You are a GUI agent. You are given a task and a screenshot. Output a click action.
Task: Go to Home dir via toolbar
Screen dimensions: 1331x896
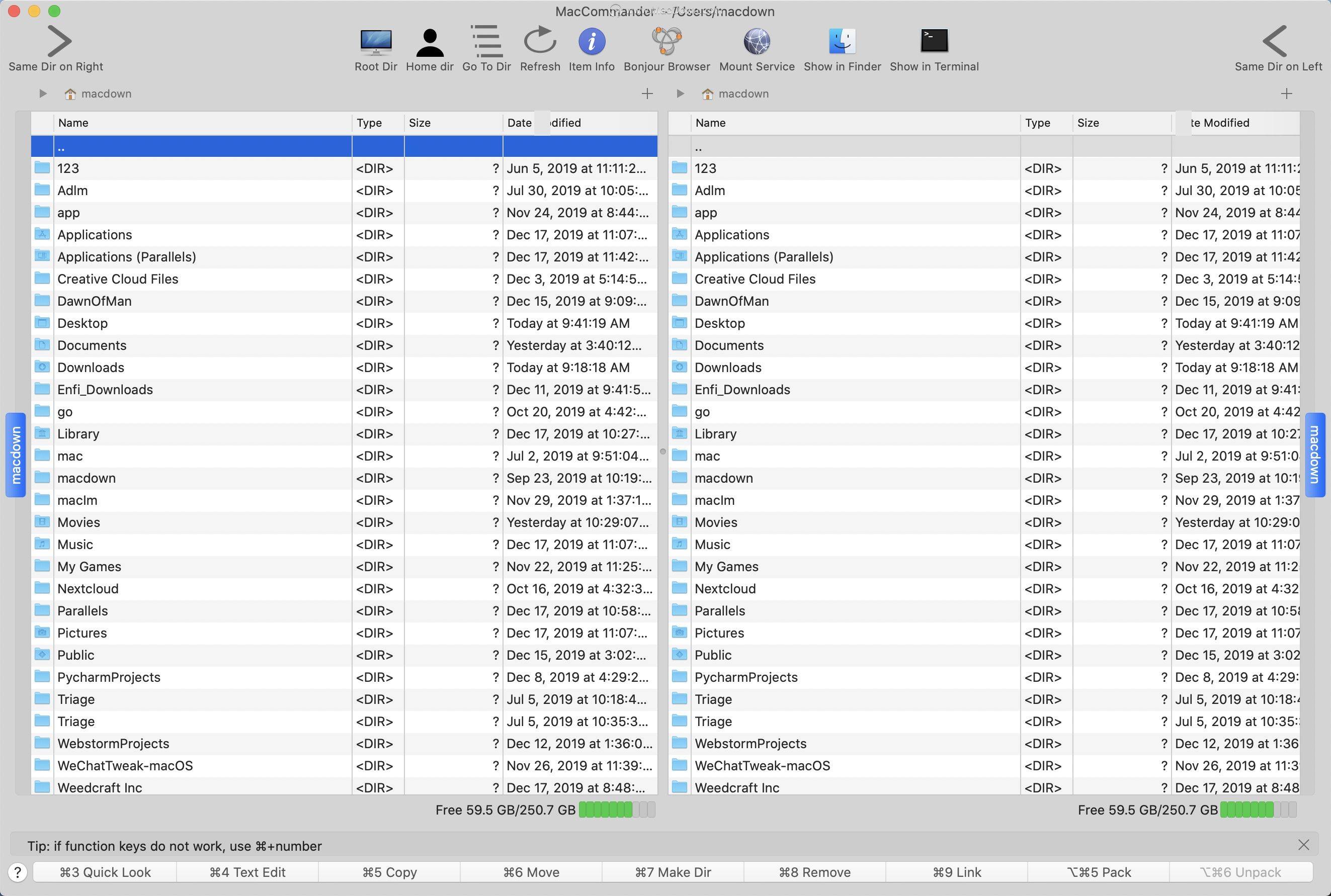tap(430, 43)
